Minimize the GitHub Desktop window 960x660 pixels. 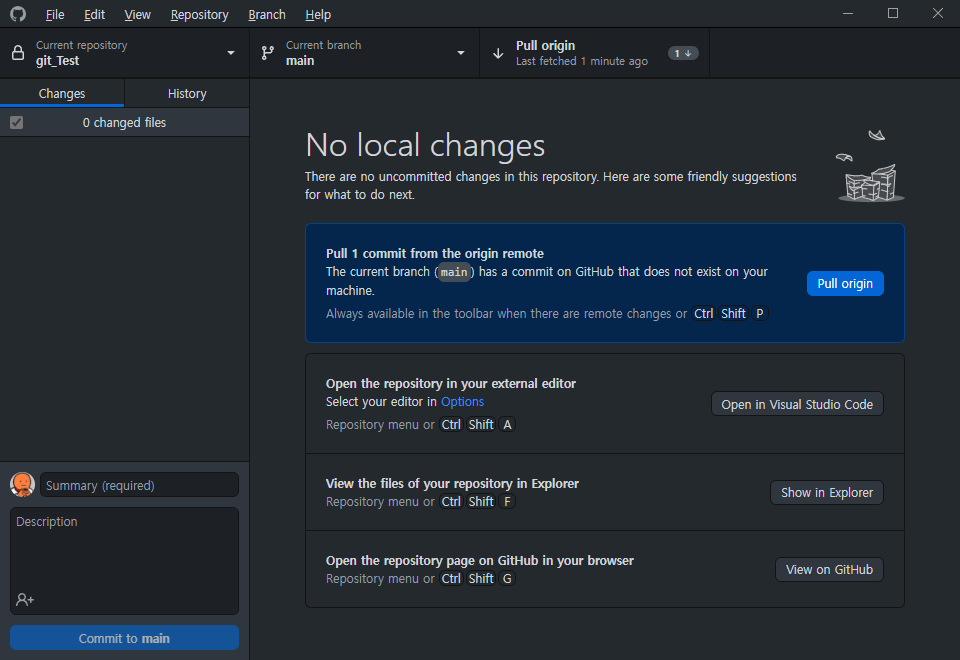(x=848, y=13)
